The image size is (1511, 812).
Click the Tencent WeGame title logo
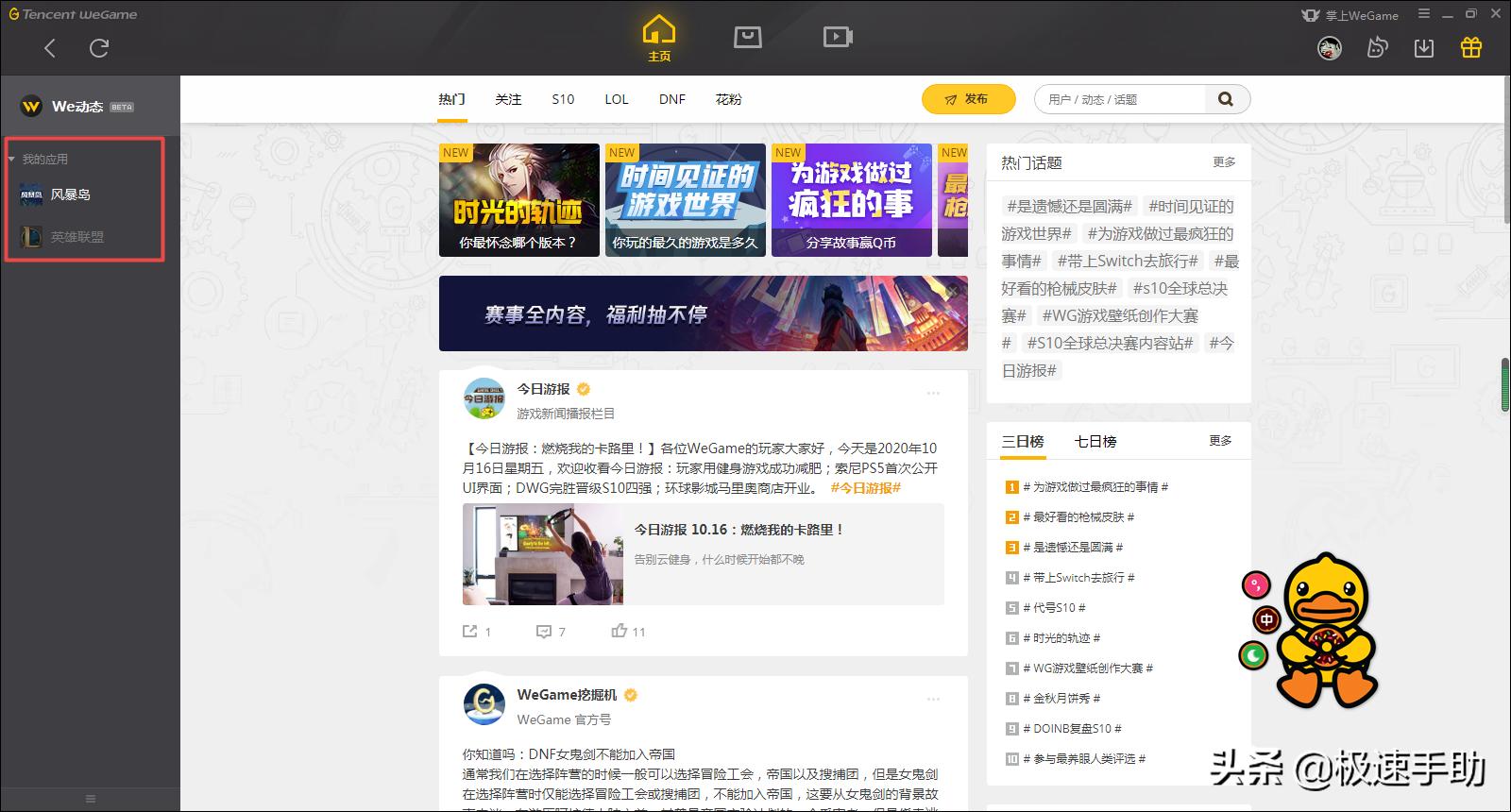(73, 14)
